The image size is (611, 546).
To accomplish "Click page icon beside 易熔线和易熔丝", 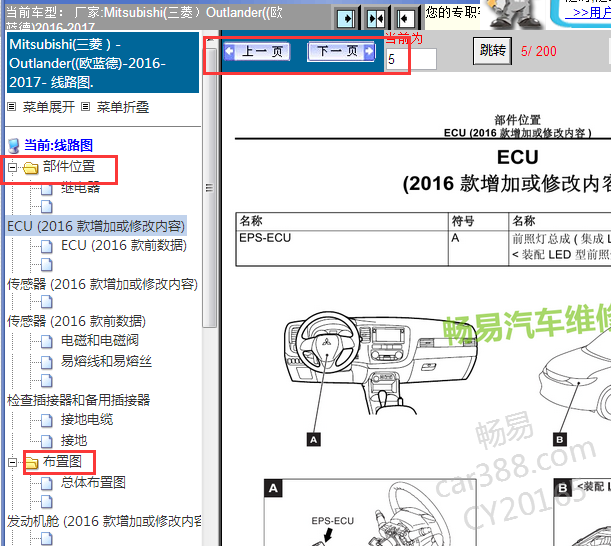I will coord(47,362).
